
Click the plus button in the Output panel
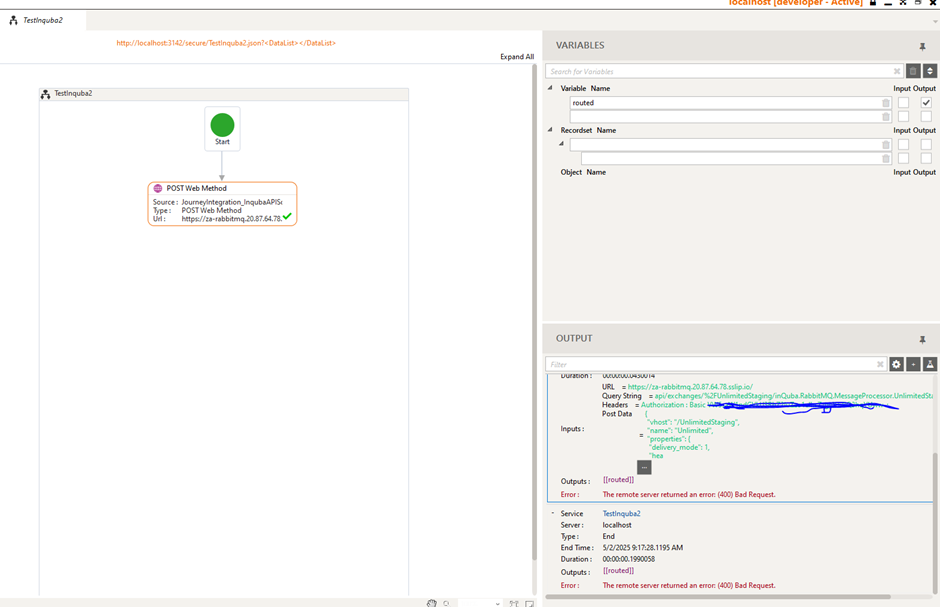pos(912,364)
